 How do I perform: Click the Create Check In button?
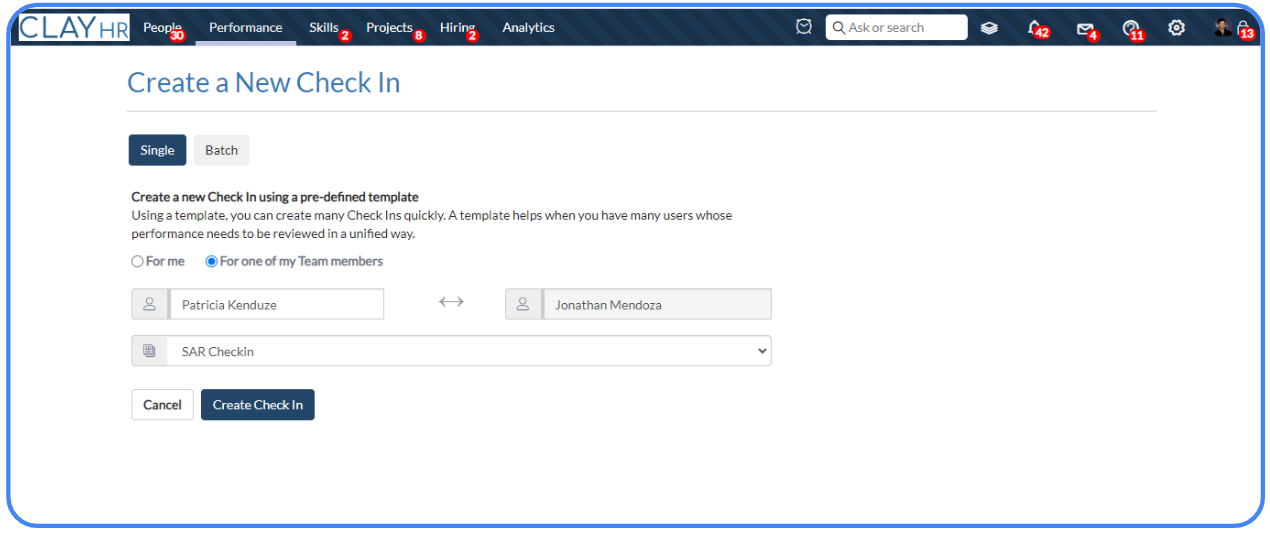(258, 405)
